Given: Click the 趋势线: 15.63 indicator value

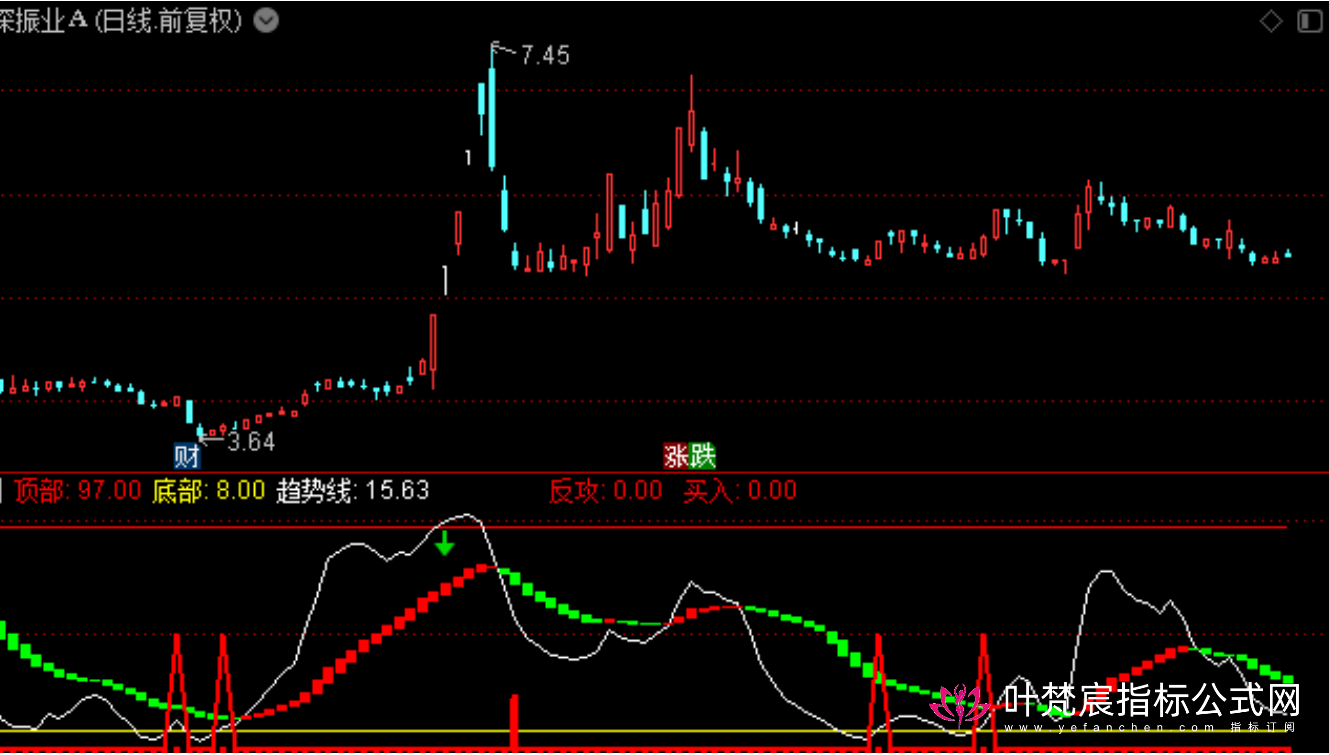Looking at the screenshot, I should (x=353, y=491).
